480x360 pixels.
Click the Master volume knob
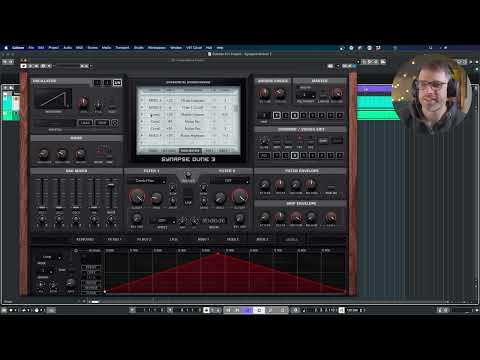(337, 93)
